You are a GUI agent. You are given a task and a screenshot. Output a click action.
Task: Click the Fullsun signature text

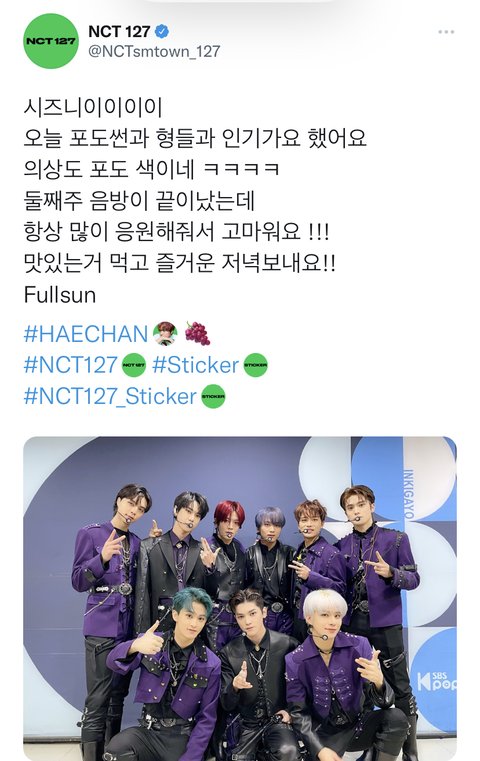coord(60,295)
